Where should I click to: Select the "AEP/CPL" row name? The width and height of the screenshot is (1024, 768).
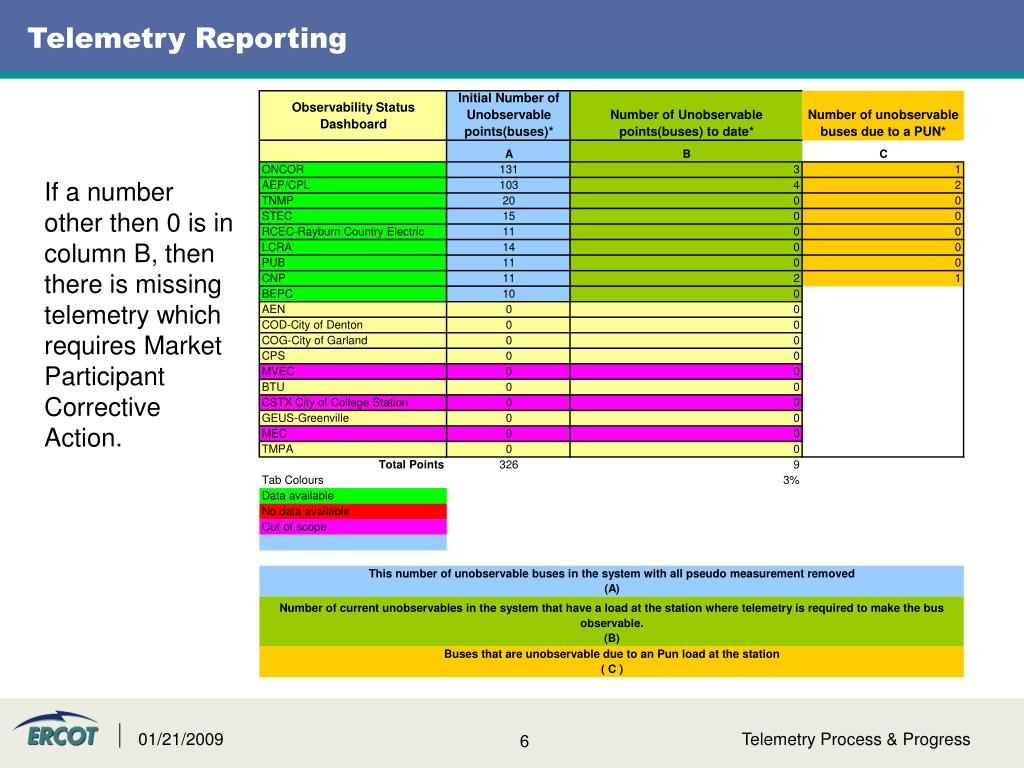(353, 185)
